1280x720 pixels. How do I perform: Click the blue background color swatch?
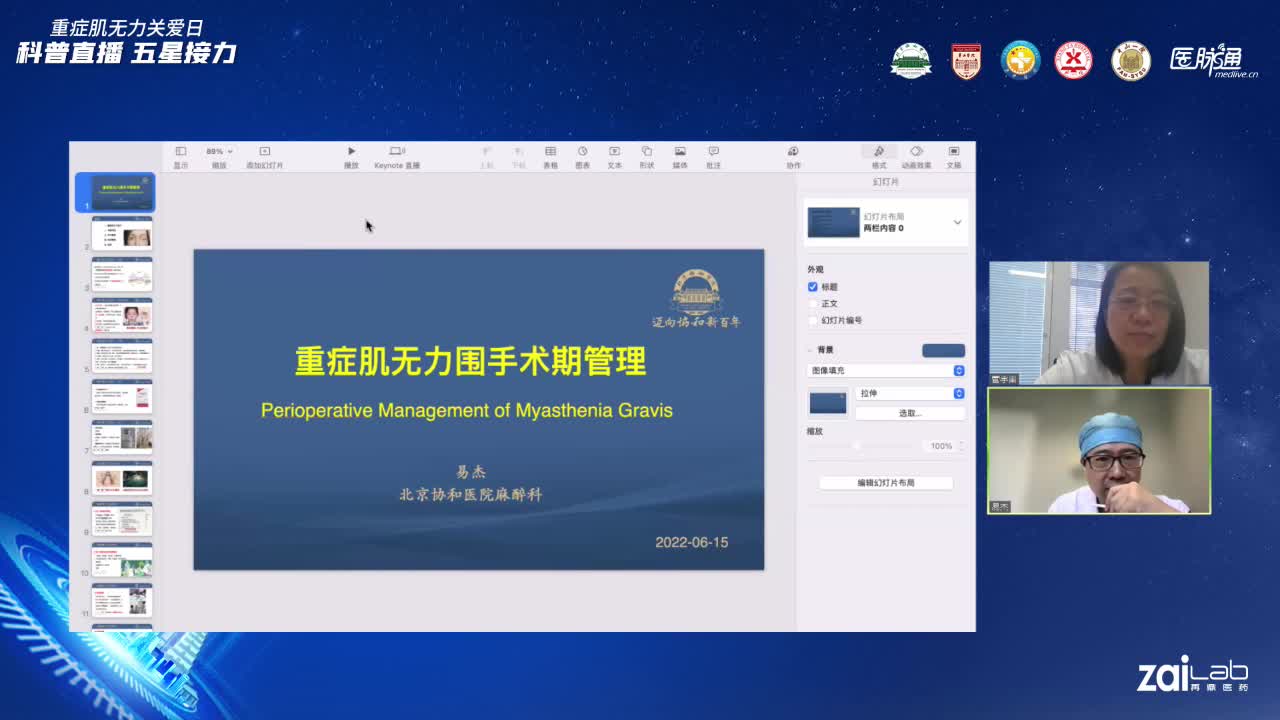pos(943,350)
